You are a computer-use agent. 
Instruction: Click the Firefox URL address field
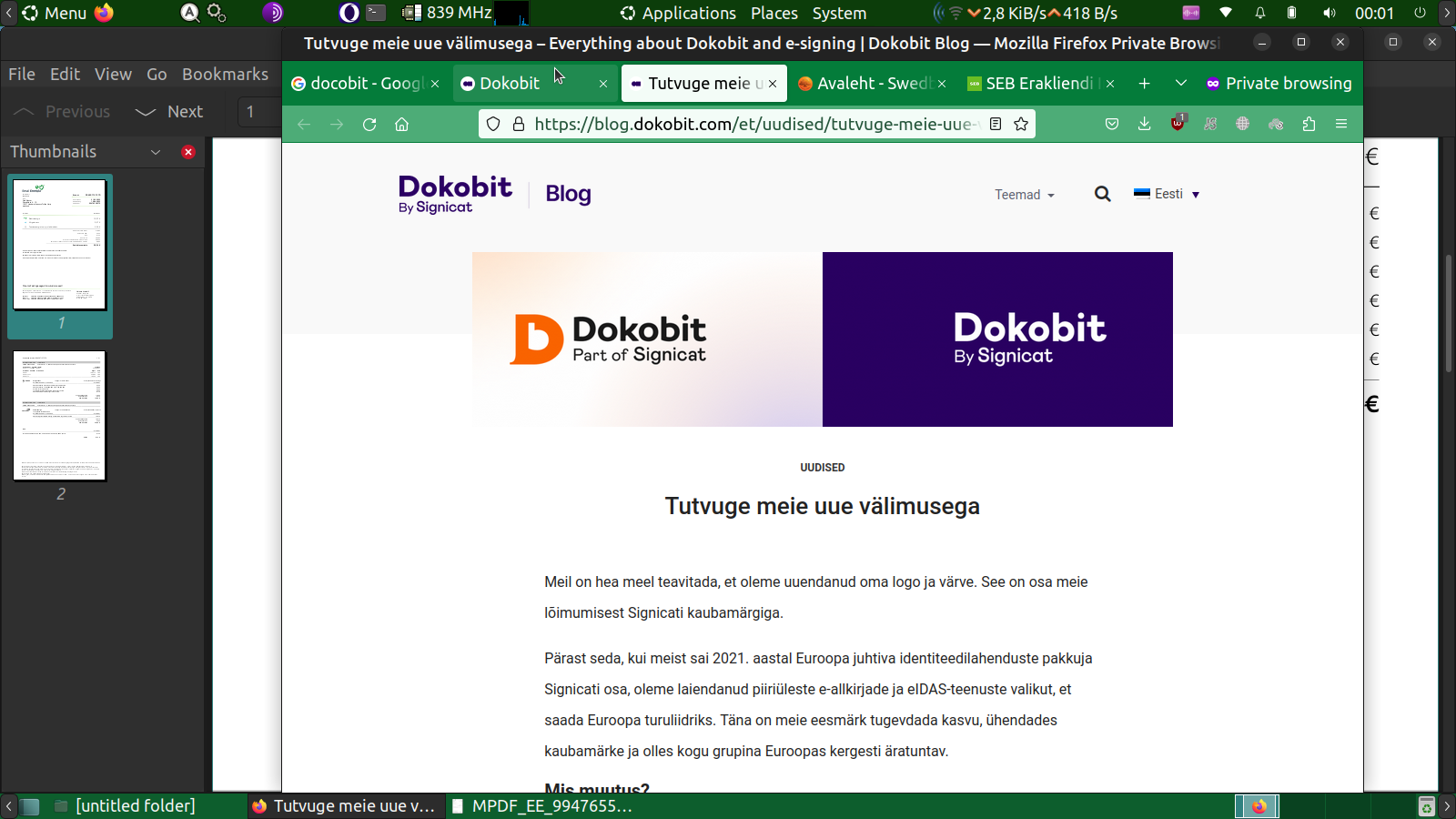click(x=755, y=124)
